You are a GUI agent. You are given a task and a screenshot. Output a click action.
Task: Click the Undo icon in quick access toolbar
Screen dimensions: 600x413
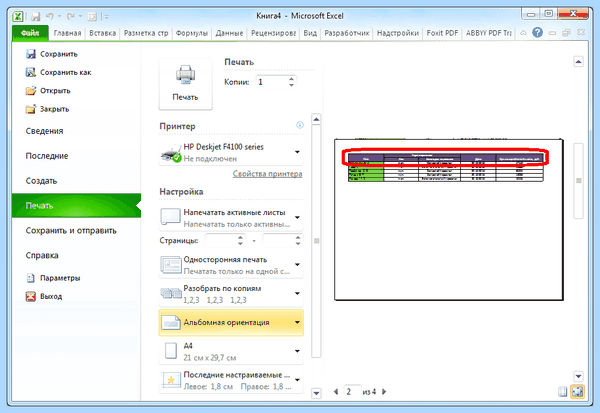click(x=50, y=16)
